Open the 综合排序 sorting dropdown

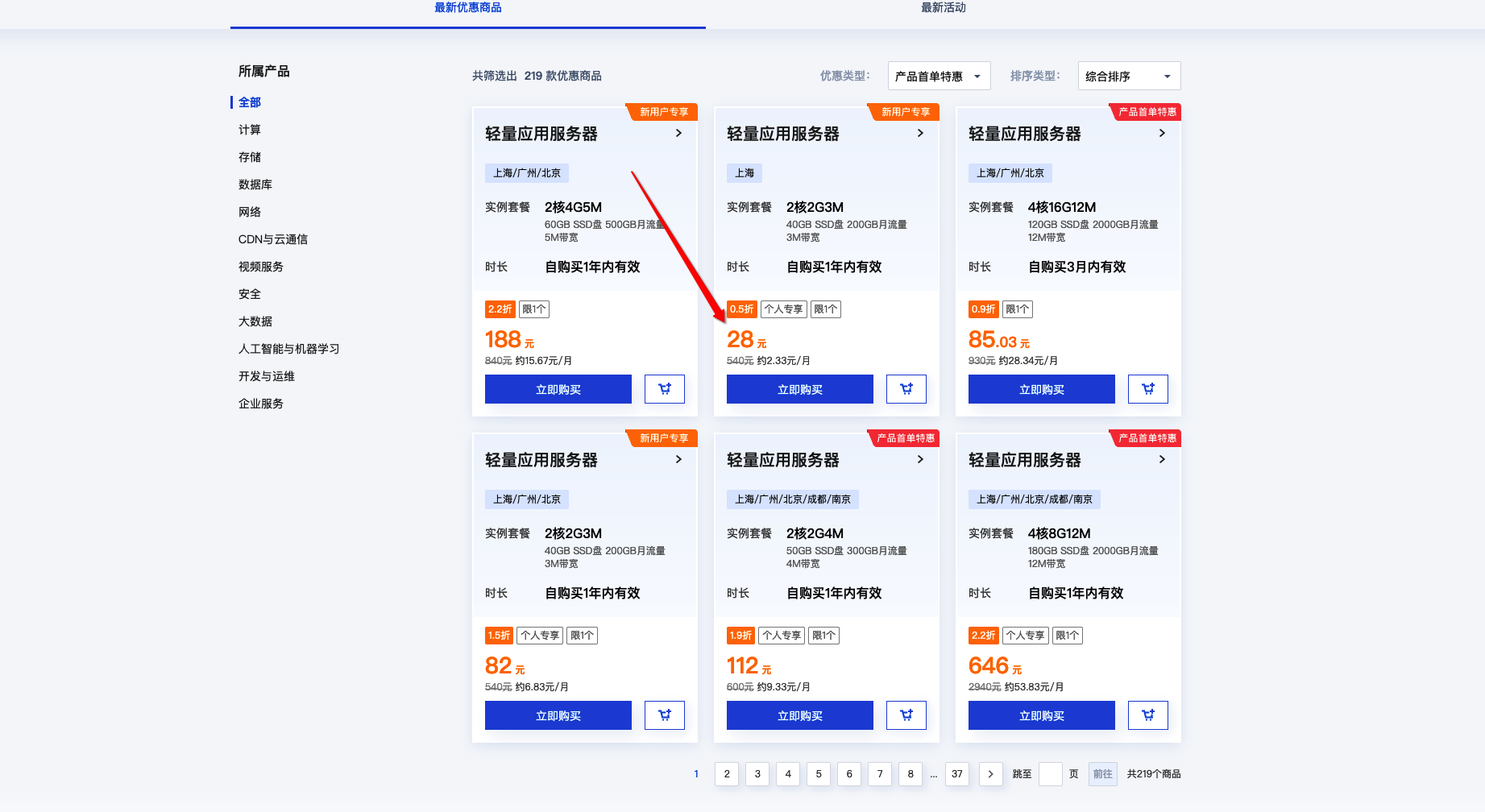point(1129,77)
